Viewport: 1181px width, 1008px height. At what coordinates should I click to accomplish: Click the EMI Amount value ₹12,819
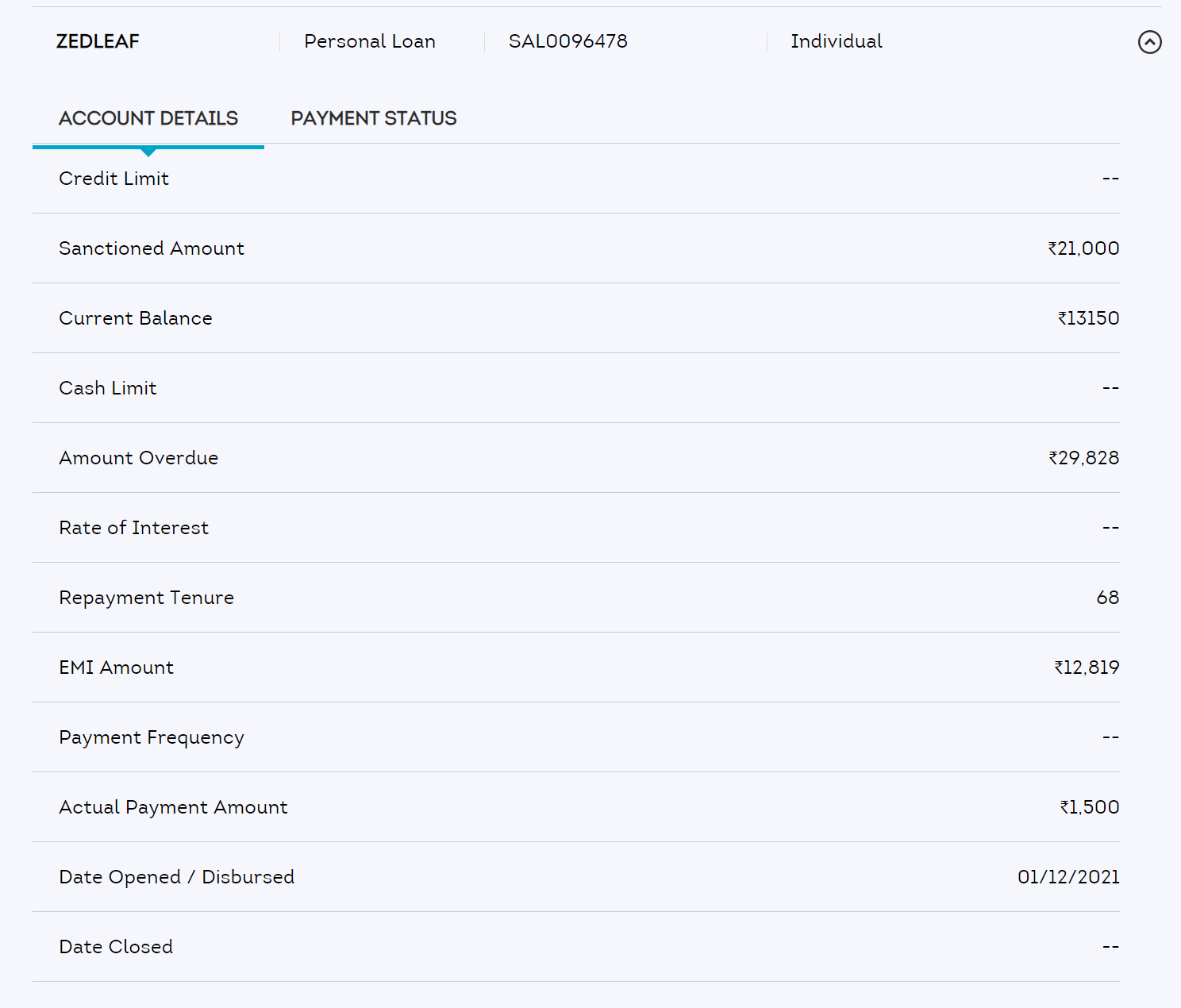(1086, 668)
